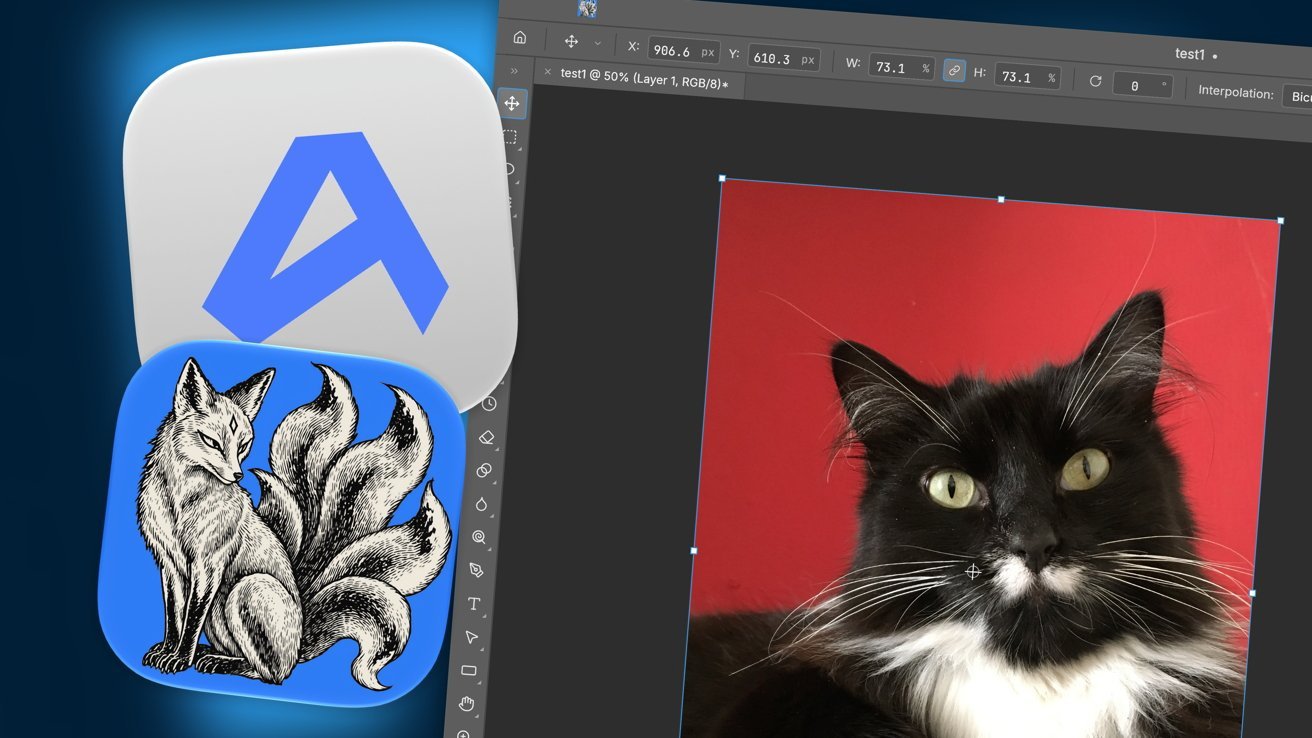Screen dimensions: 1312x738
Task: Click the "Interpolation:" label
Action: 1236,92
